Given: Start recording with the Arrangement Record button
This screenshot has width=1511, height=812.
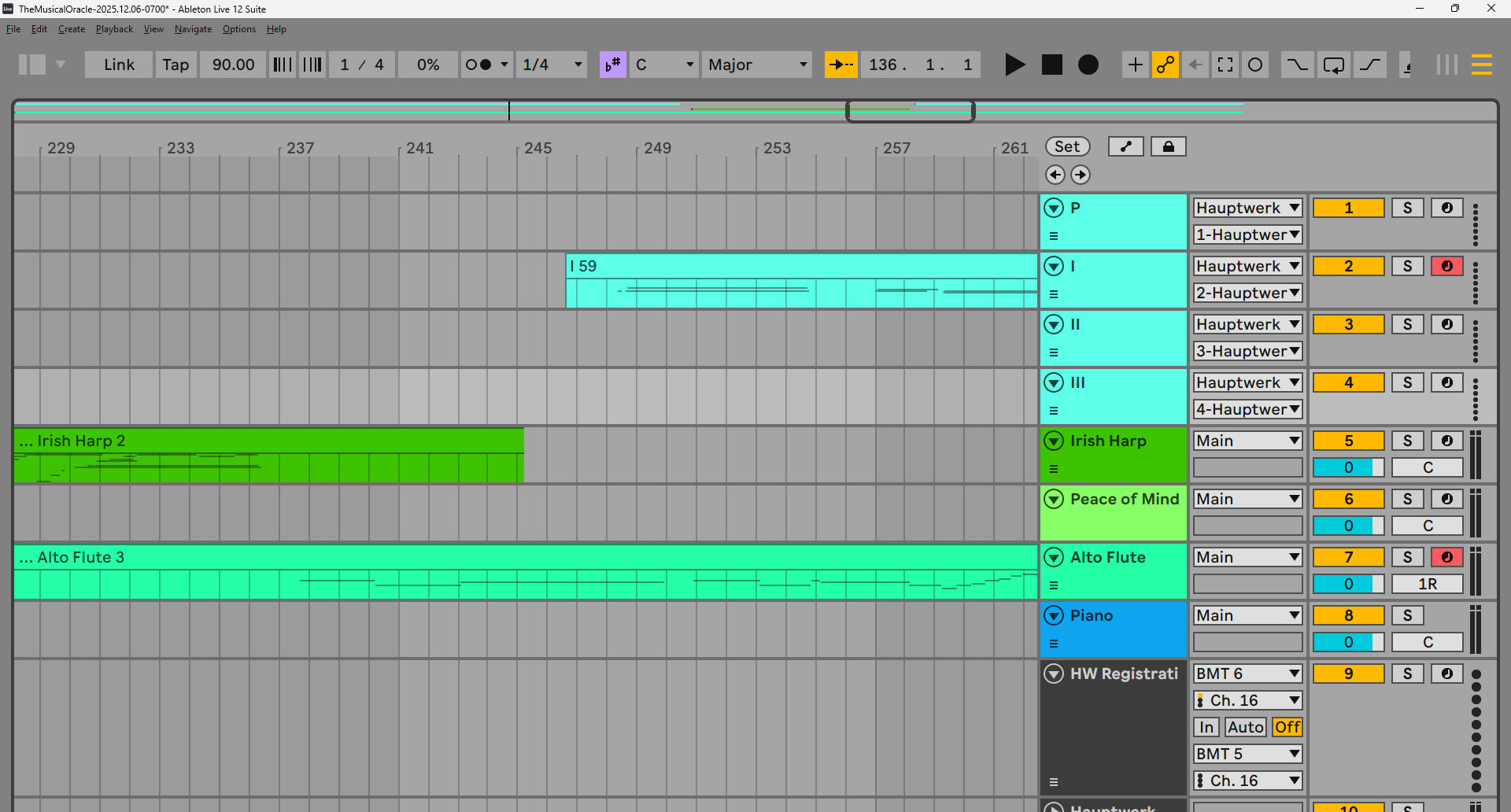Looking at the screenshot, I should coord(1088,65).
